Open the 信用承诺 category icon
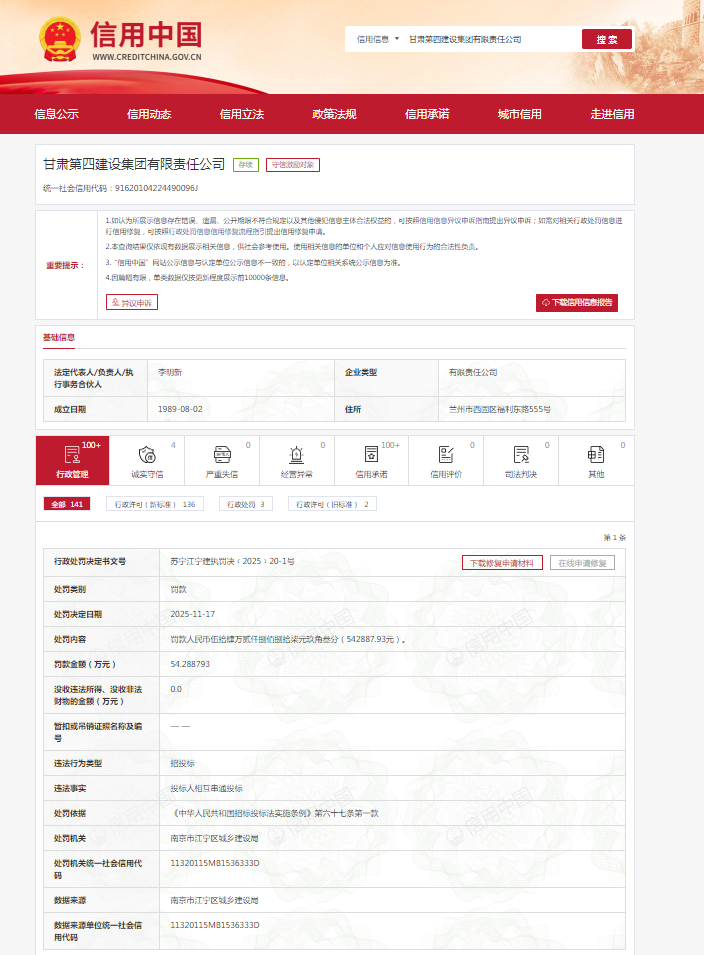Image resolution: width=704 pixels, height=955 pixels. [x=371, y=455]
